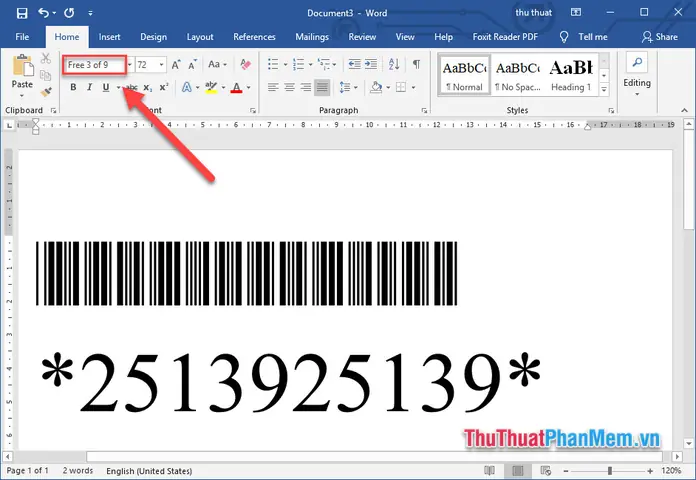Apply the Heading 1 style
The width and height of the screenshot is (696, 480).
[571, 74]
